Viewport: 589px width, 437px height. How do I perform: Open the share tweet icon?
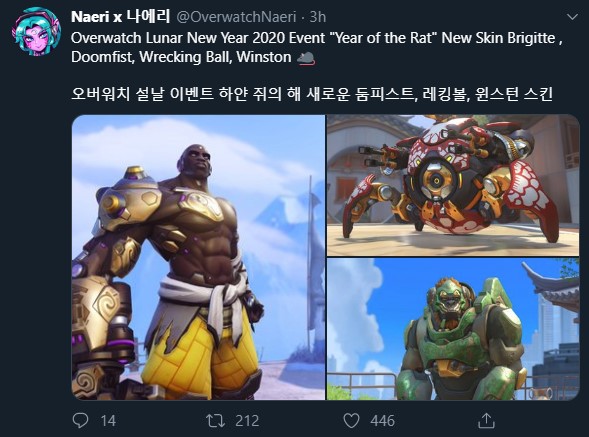click(486, 420)
